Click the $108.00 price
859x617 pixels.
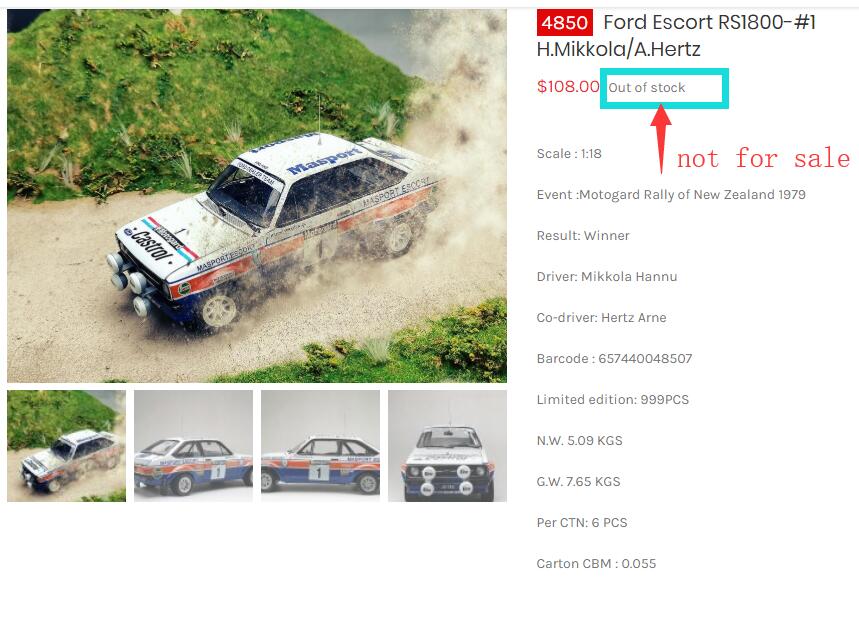(x=568, y=87)
